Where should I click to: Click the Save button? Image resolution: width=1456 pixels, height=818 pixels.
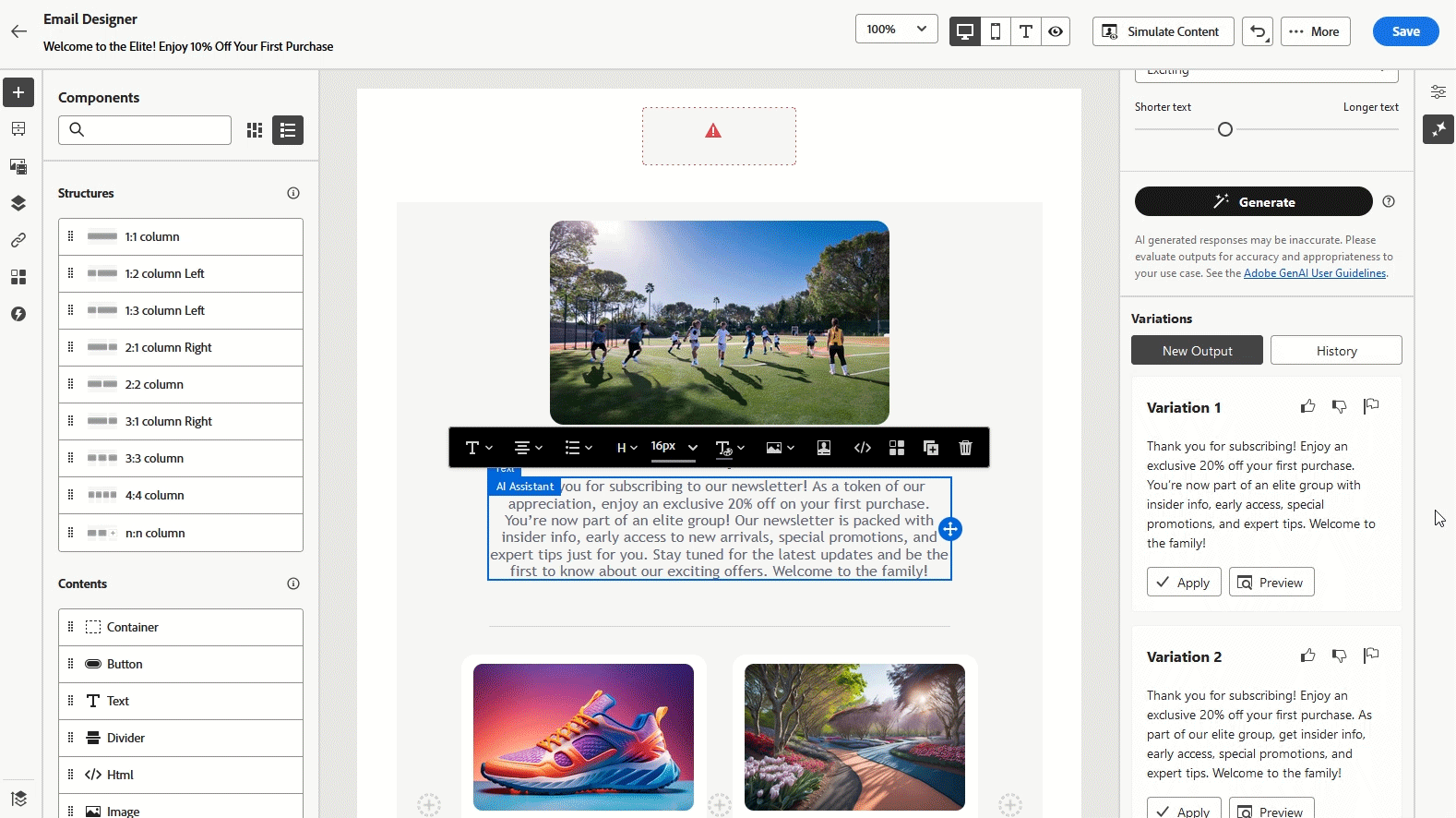1406,31
